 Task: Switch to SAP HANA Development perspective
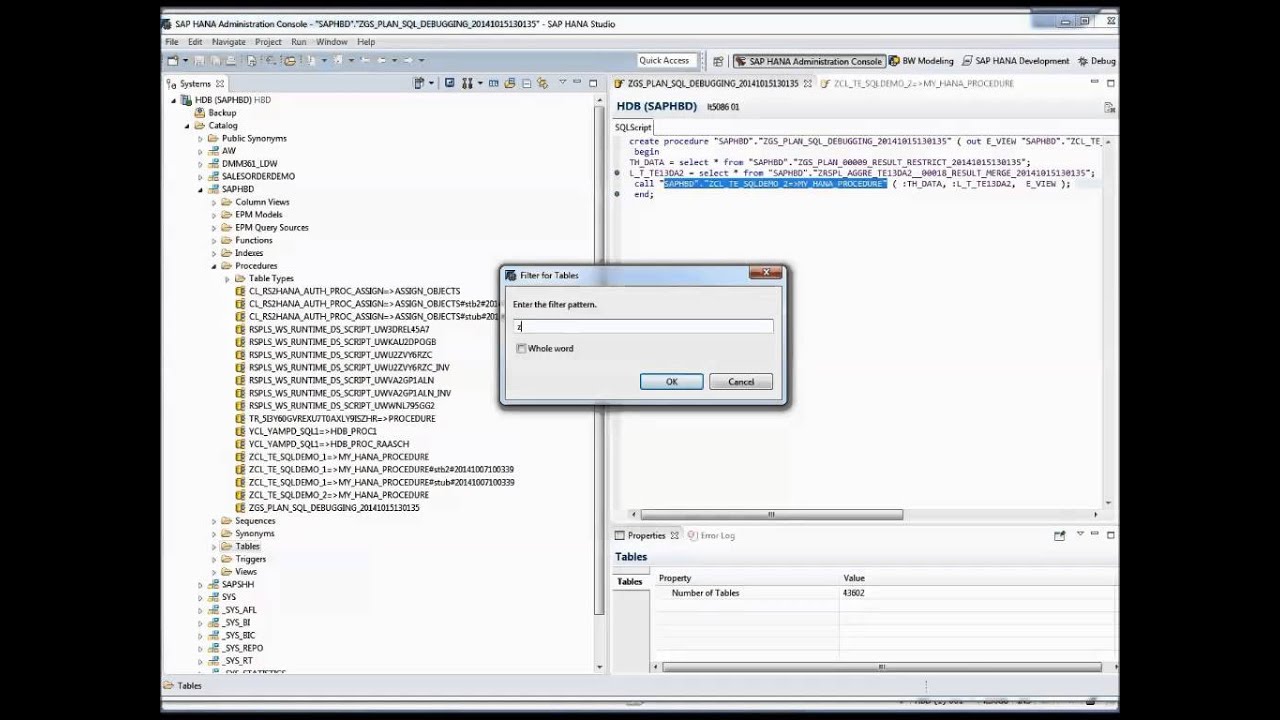point(1015,61)
